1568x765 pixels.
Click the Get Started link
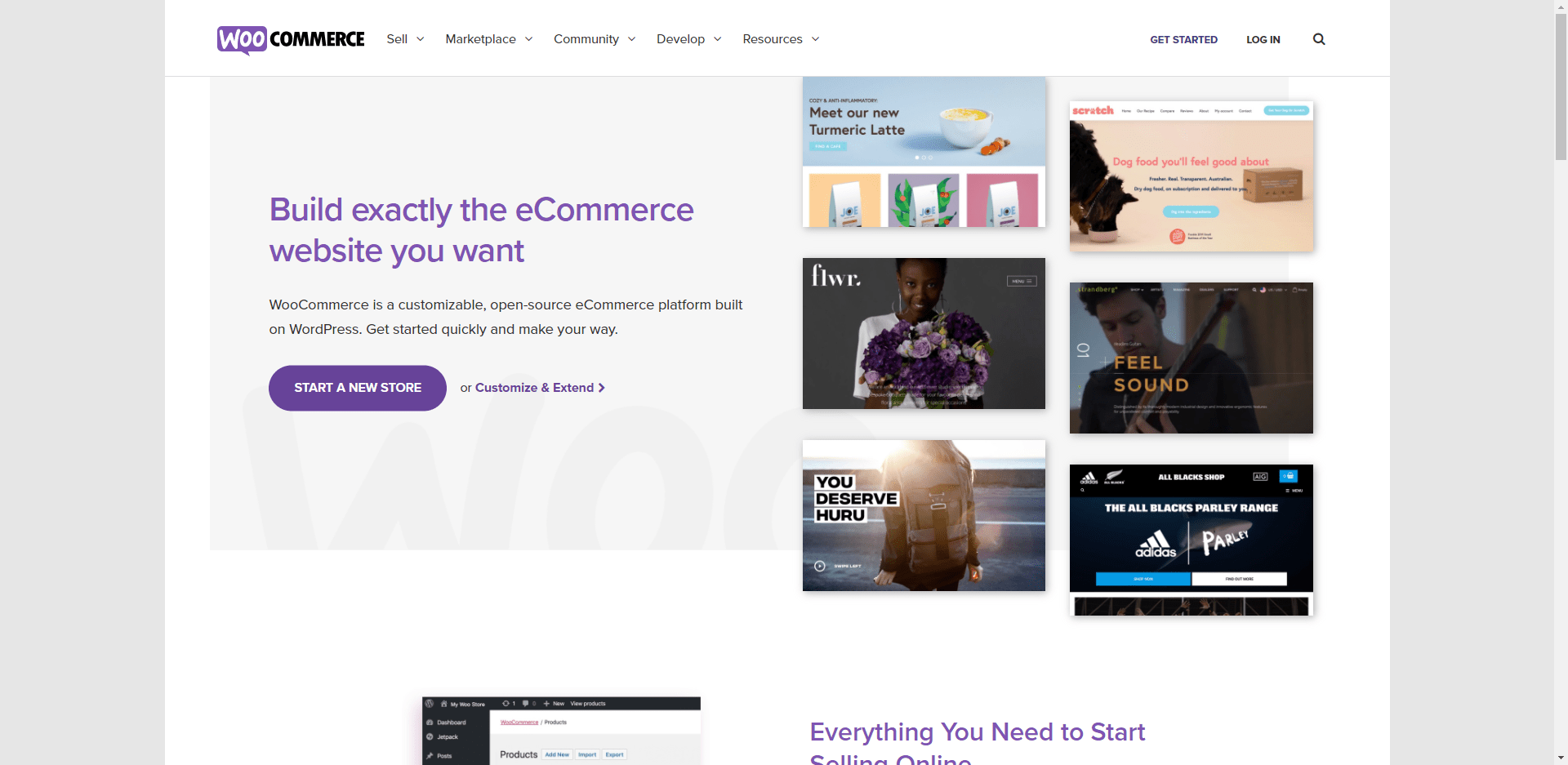1183,39
